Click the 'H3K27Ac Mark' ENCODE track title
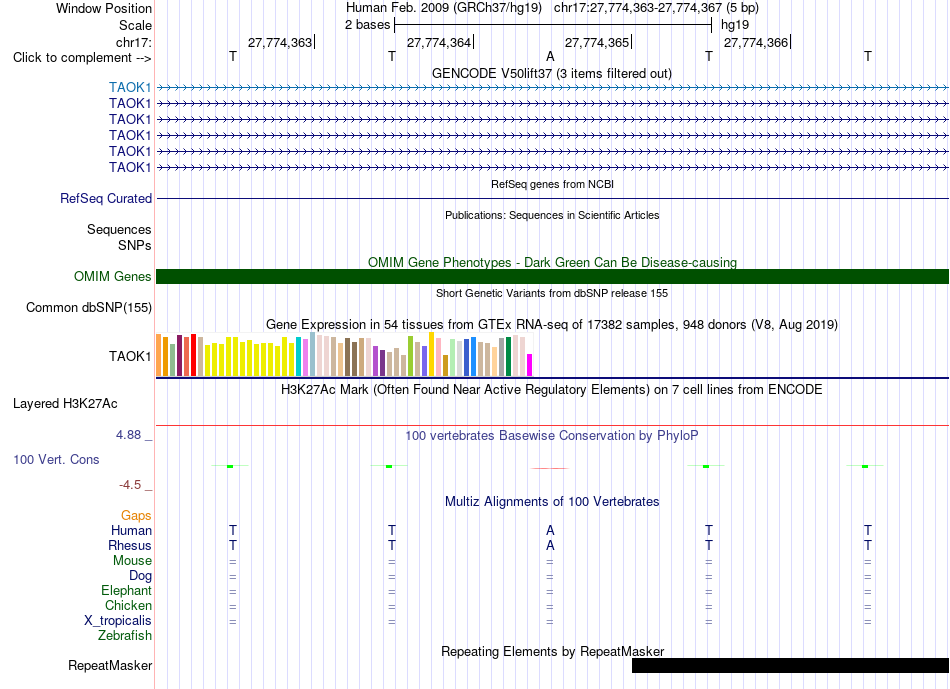Screen dimensions: 950x689 click(x=551, y=390)
